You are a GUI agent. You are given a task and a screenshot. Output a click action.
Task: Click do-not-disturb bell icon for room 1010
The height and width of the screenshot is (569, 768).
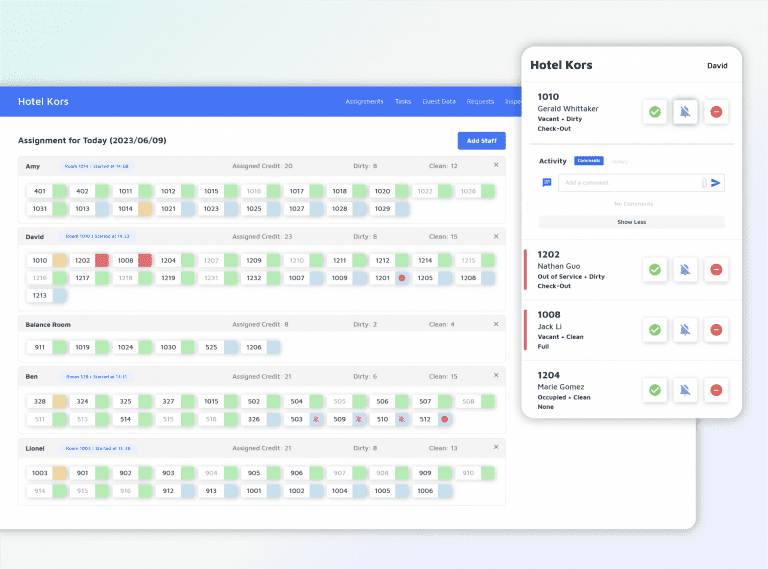[x=685, y=111]
